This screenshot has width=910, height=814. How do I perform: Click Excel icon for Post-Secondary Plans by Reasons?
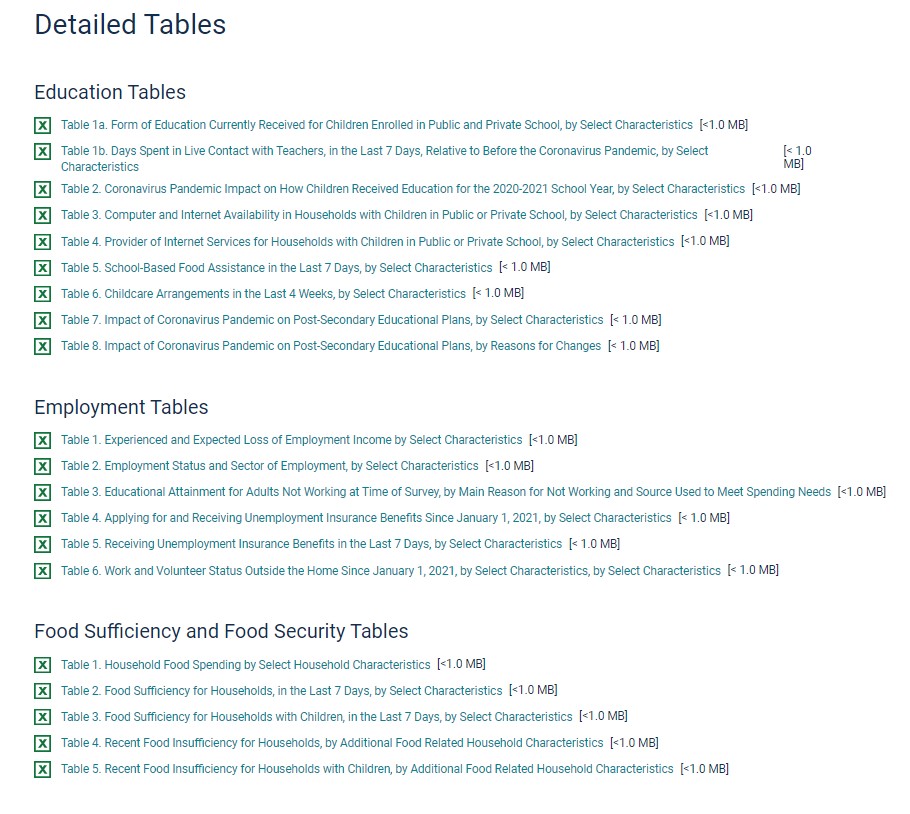43,347
